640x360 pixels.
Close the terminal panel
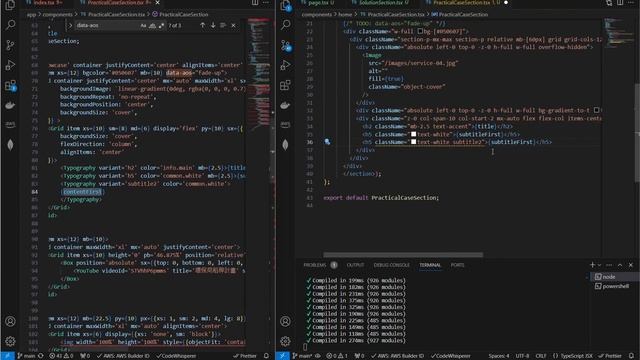[x=631, y=265]
